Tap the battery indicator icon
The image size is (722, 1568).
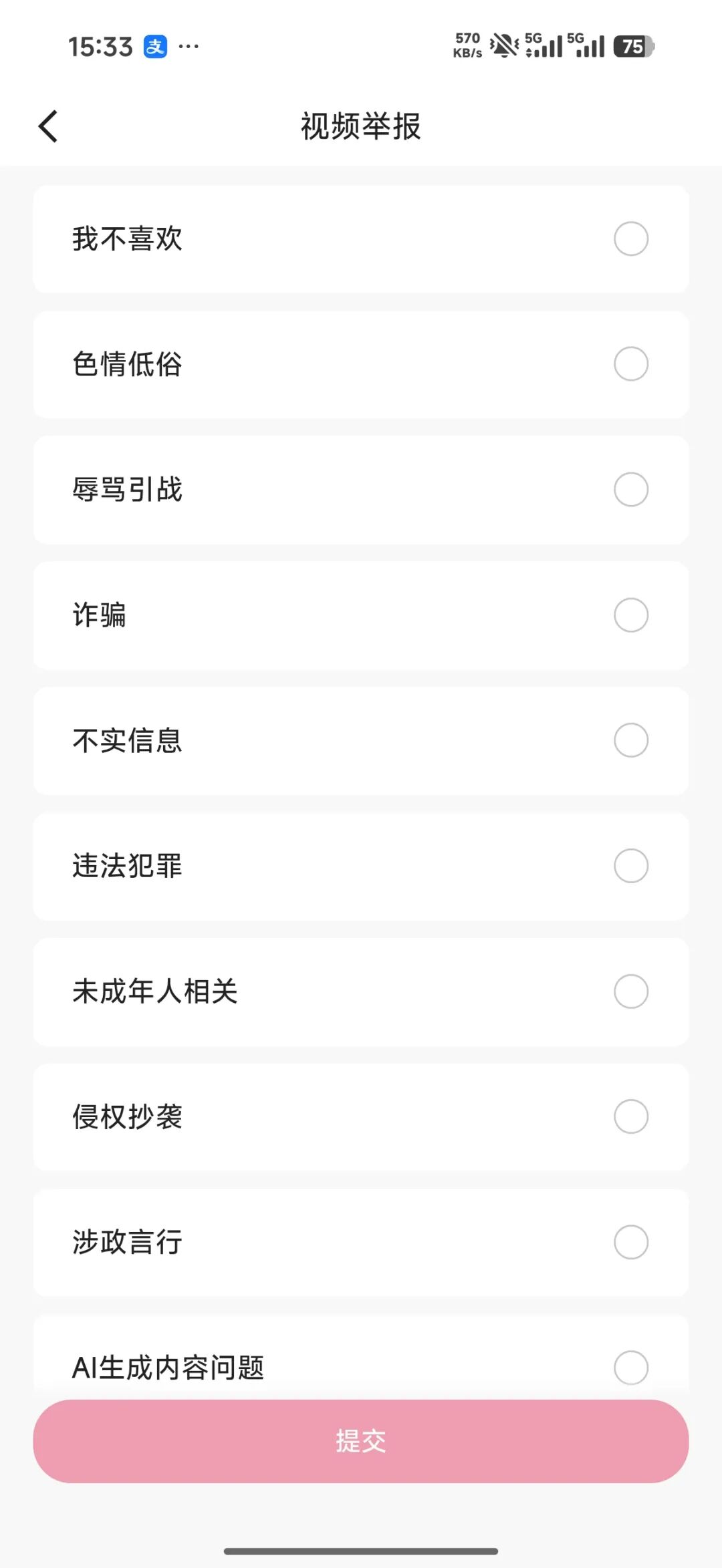pyautogui.click(x=634, y=47)
